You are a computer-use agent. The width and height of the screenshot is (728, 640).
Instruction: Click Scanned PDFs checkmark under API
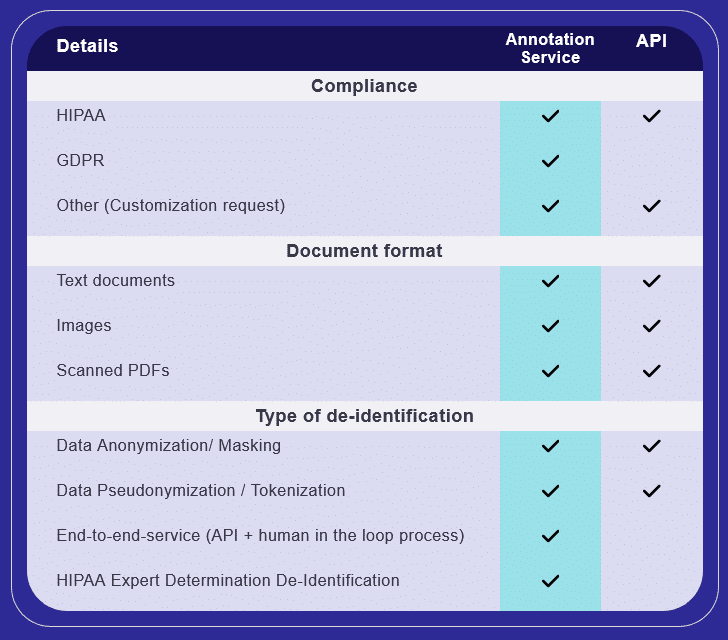(651, 371)
